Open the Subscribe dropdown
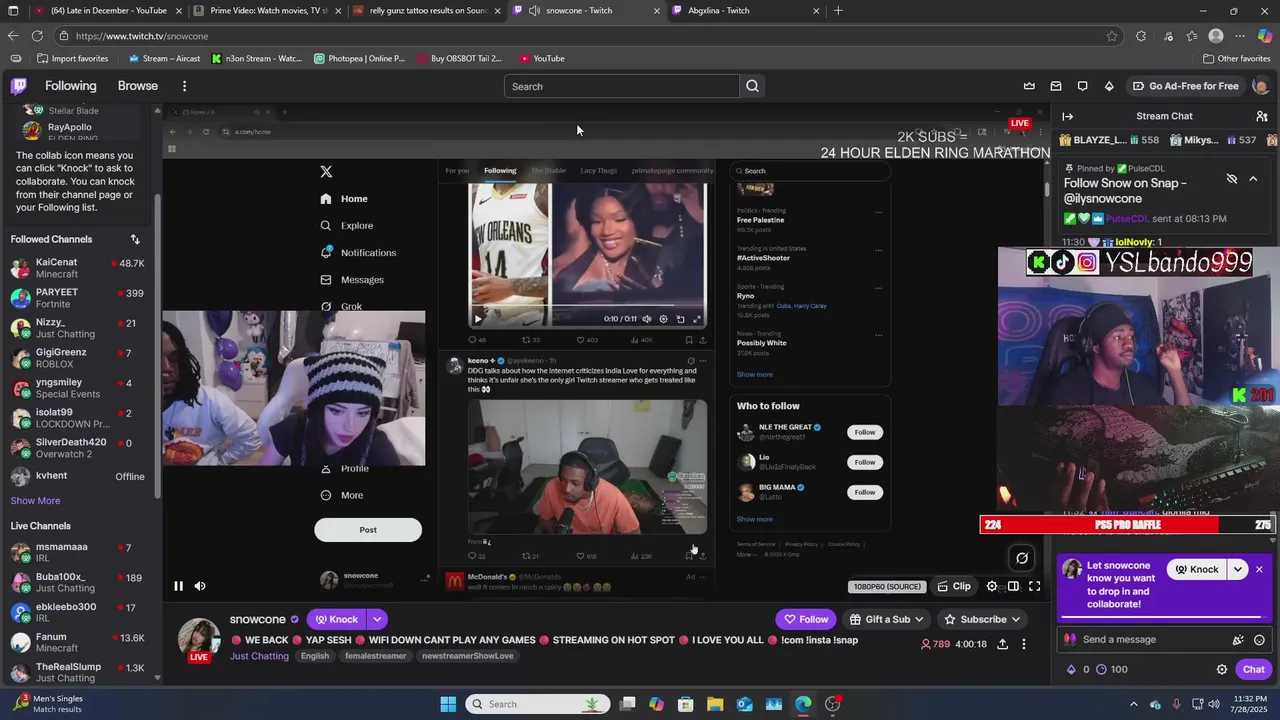Viewport: 1280px width, 720px height. click(982, 619)
